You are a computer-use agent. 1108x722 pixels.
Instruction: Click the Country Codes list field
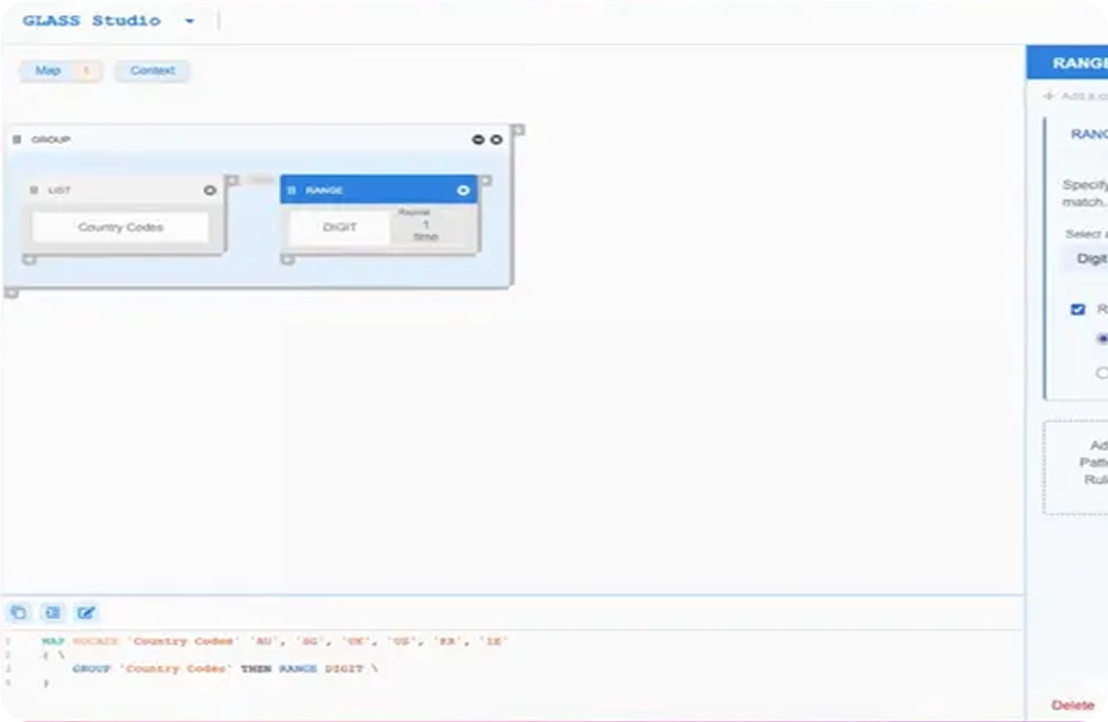coord(120,228)
